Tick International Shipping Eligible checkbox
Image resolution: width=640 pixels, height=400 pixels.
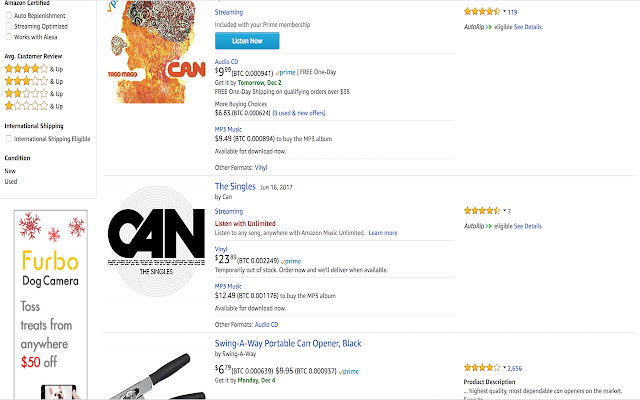click(x=9, y=139)
